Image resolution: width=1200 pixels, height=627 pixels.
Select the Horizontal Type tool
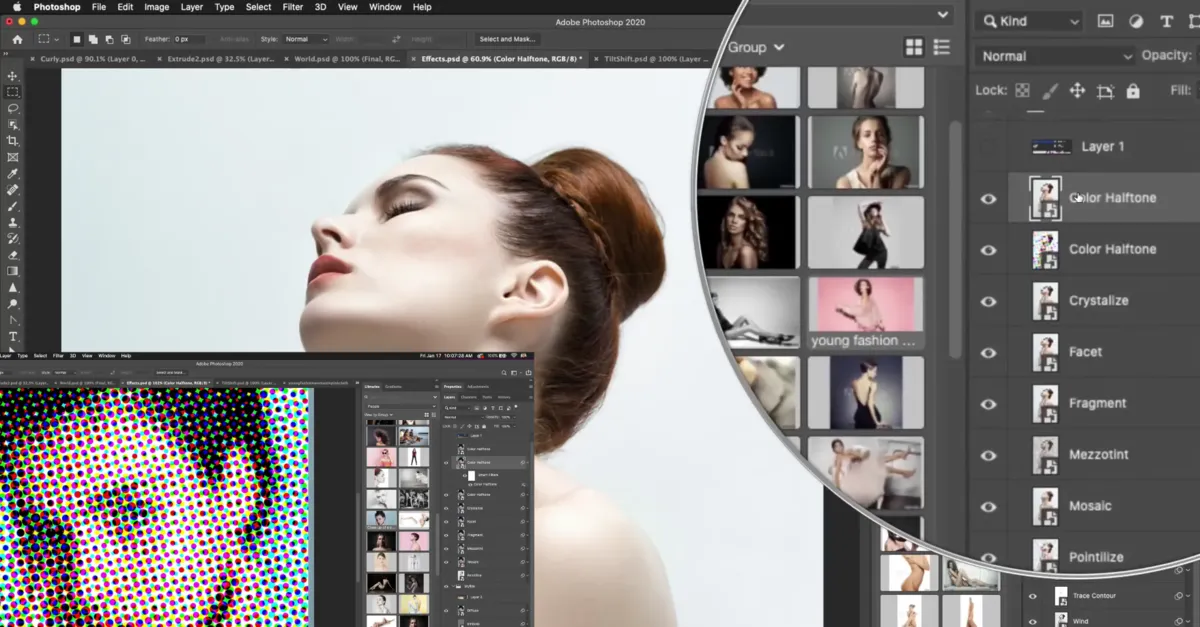coord(13,337)
